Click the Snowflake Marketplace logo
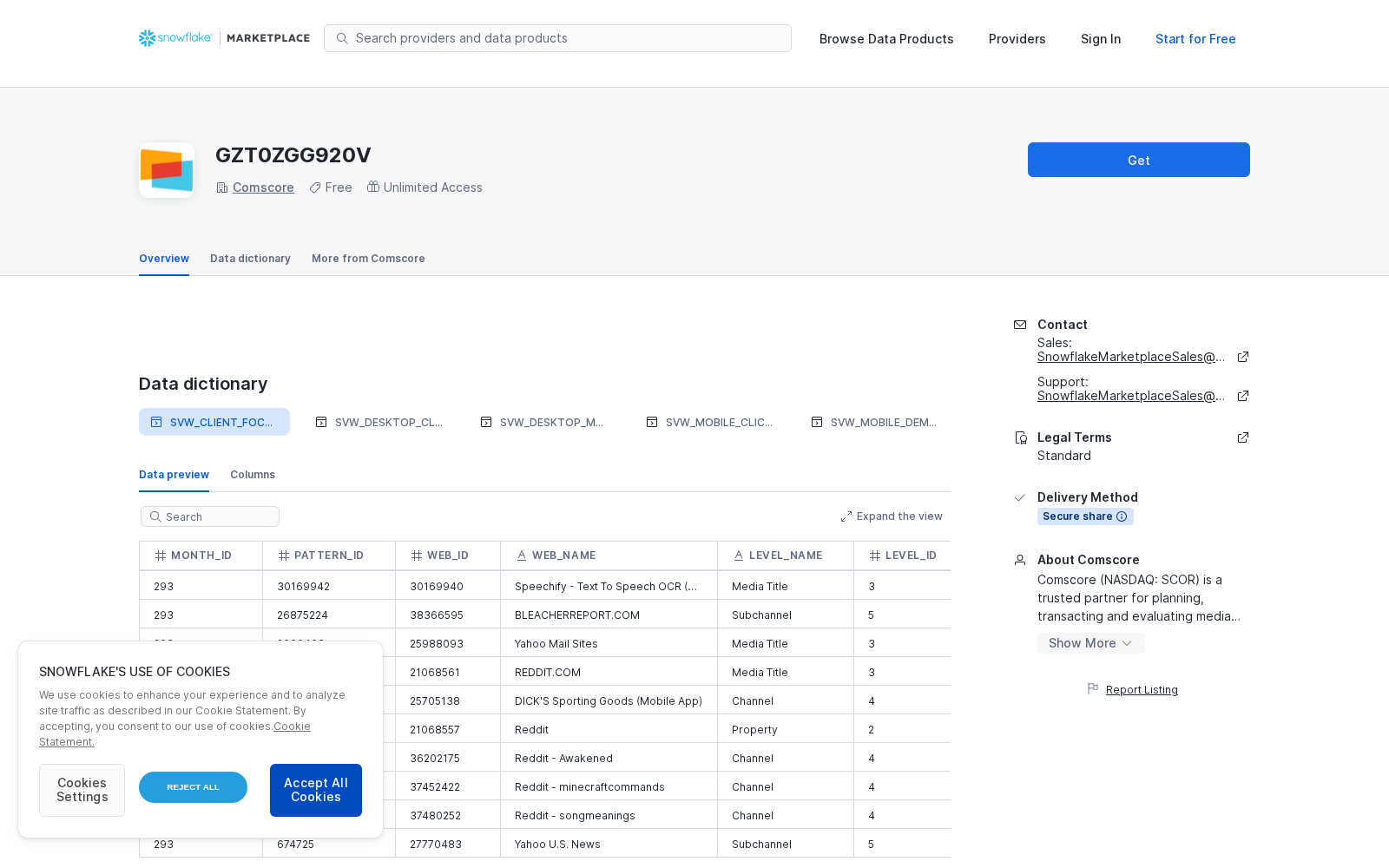1389x868 pixels. [x=224, y=38]
